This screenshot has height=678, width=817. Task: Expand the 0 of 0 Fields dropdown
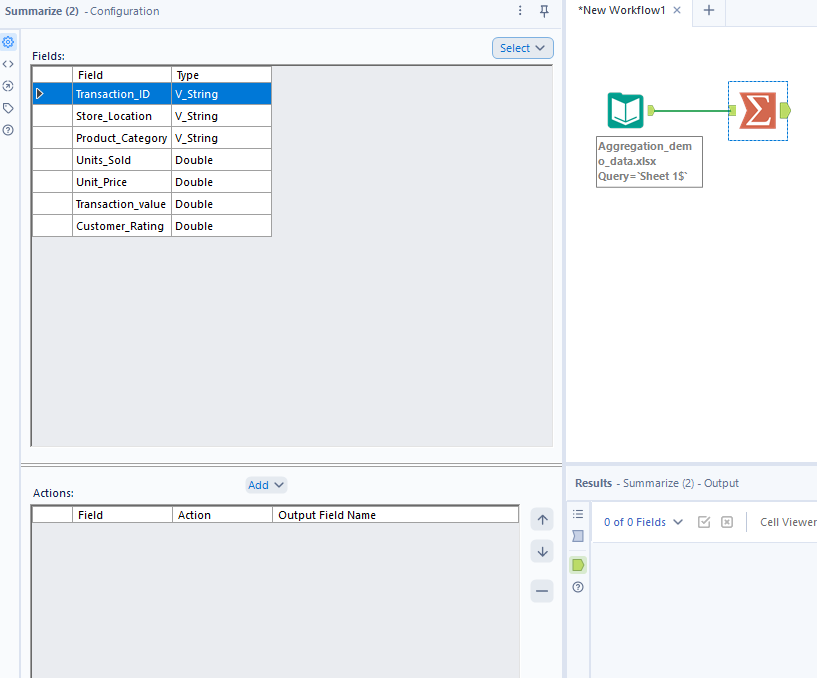coord(643,522)
